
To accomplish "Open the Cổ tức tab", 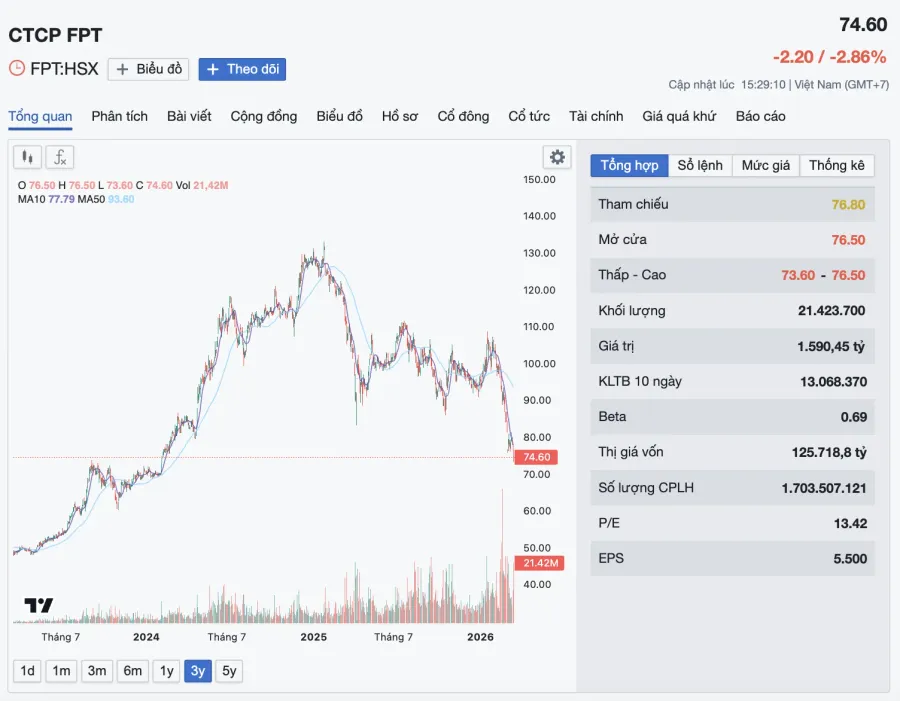I will tap(529, 117).
